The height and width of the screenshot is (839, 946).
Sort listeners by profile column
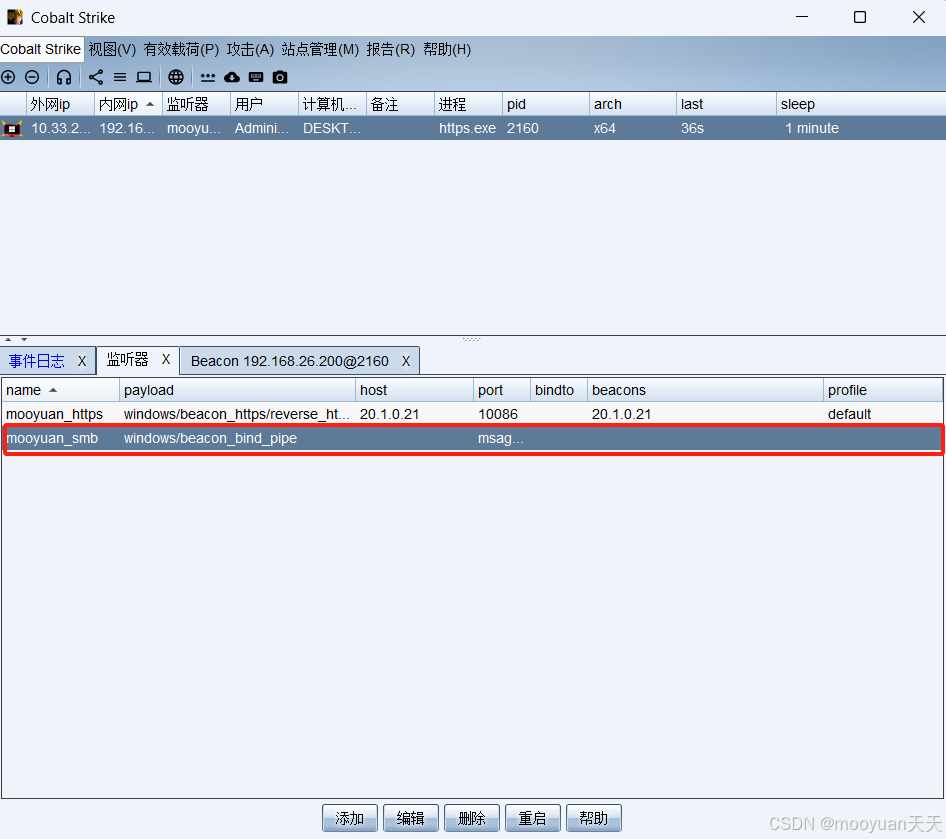pyautogui.click(x=883, y=390)
